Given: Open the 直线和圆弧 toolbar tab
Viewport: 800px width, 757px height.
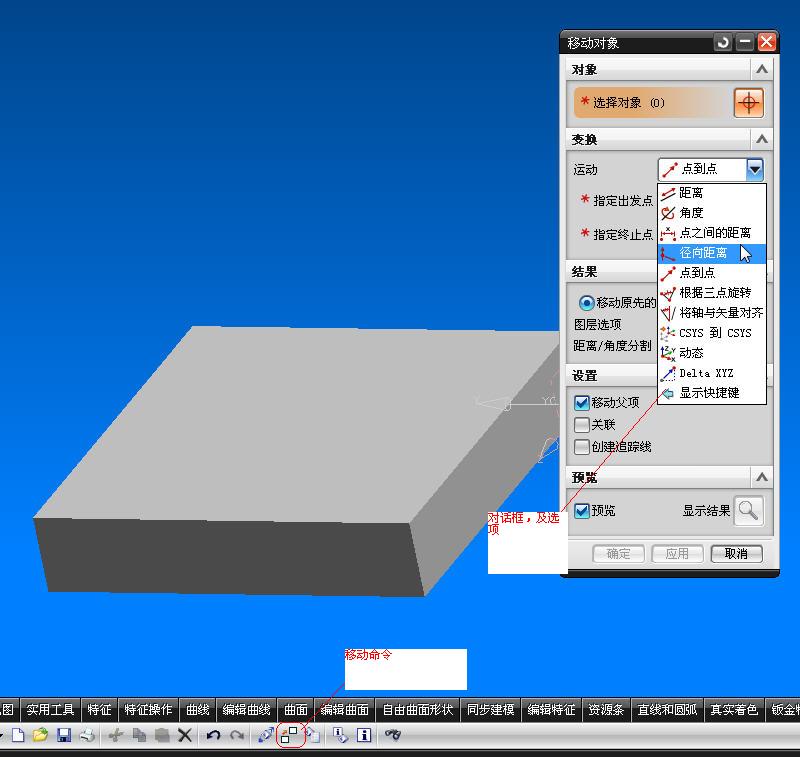Looking at the screenshot, I should pos(667,710).
